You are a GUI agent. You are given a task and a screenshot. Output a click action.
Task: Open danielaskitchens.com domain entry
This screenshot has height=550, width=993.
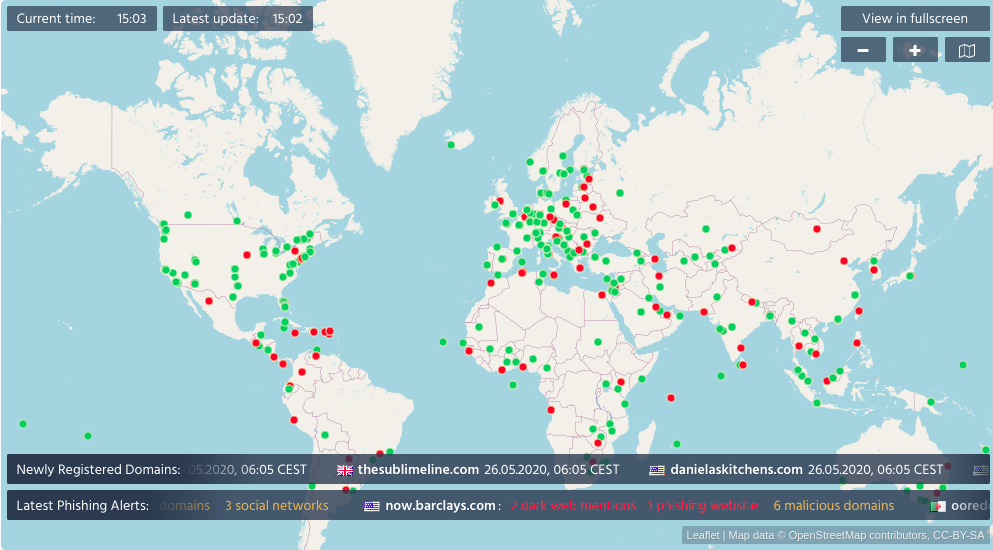(737, 470)
